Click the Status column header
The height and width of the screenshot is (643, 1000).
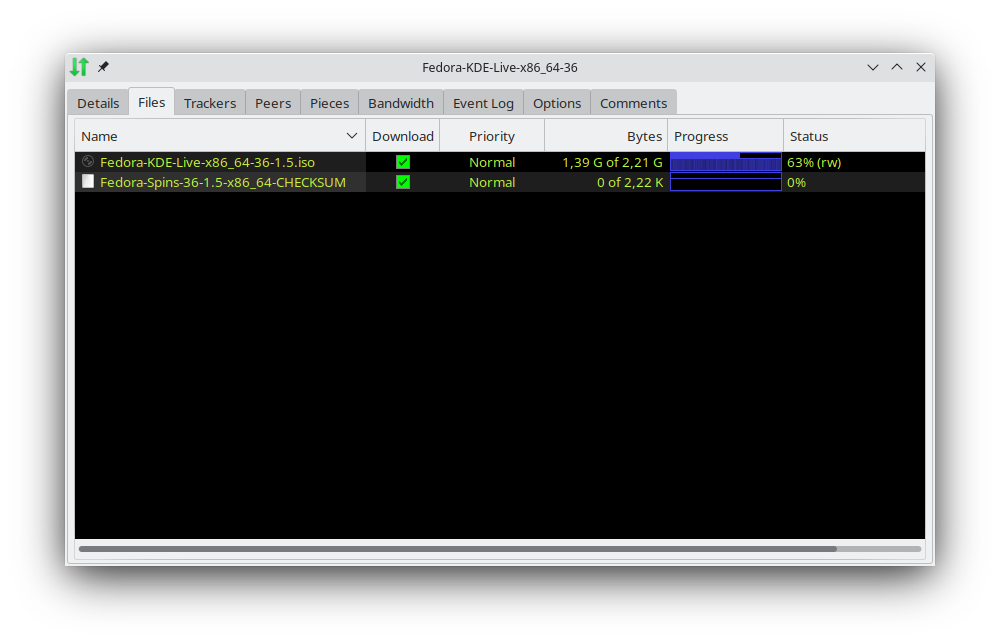[x=853, y=136]
